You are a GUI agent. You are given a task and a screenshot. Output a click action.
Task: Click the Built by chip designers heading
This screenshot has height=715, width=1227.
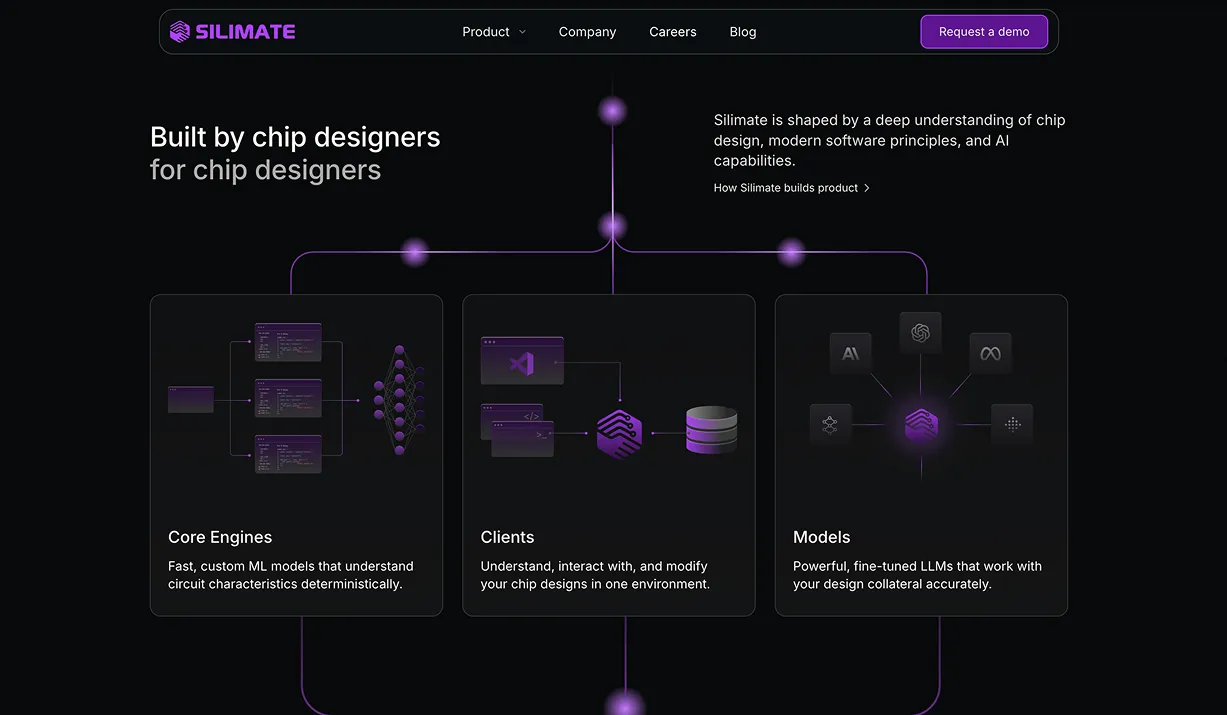click(295, 153)
